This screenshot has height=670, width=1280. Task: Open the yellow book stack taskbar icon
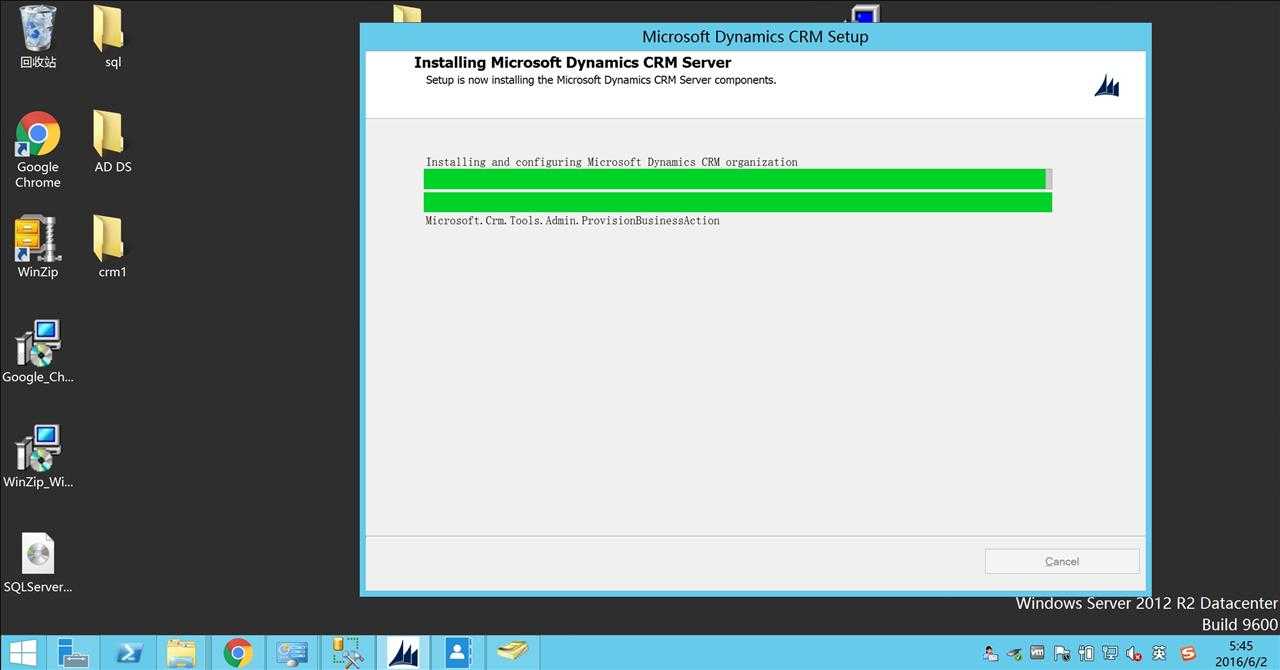click(x=513, y=653)
